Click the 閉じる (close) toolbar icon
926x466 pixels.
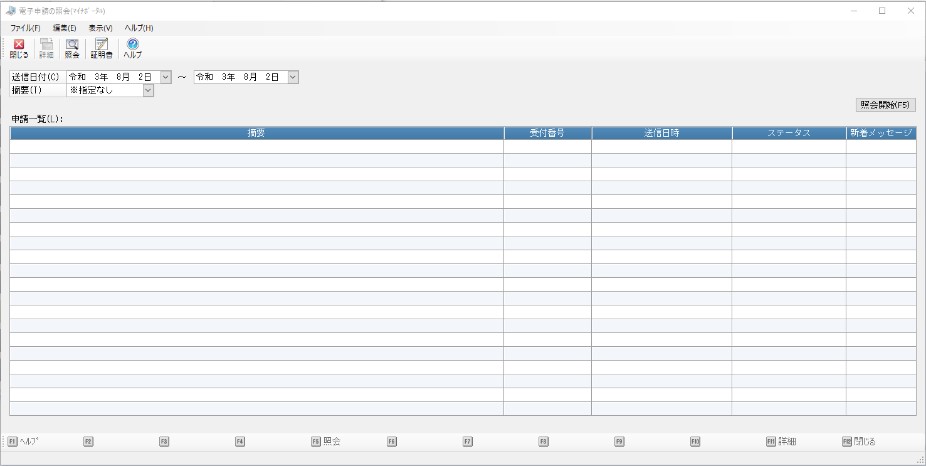tap(19, 48)
